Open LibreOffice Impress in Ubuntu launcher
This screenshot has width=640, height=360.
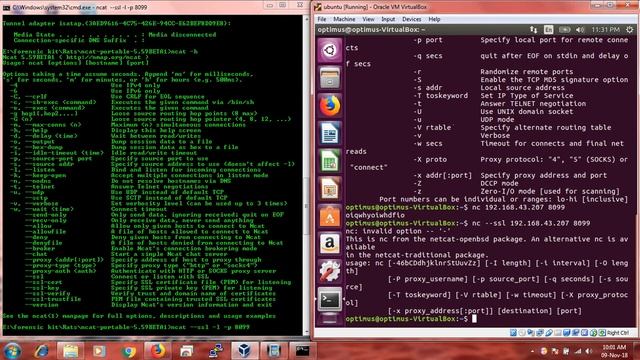(x=330, y=188)
